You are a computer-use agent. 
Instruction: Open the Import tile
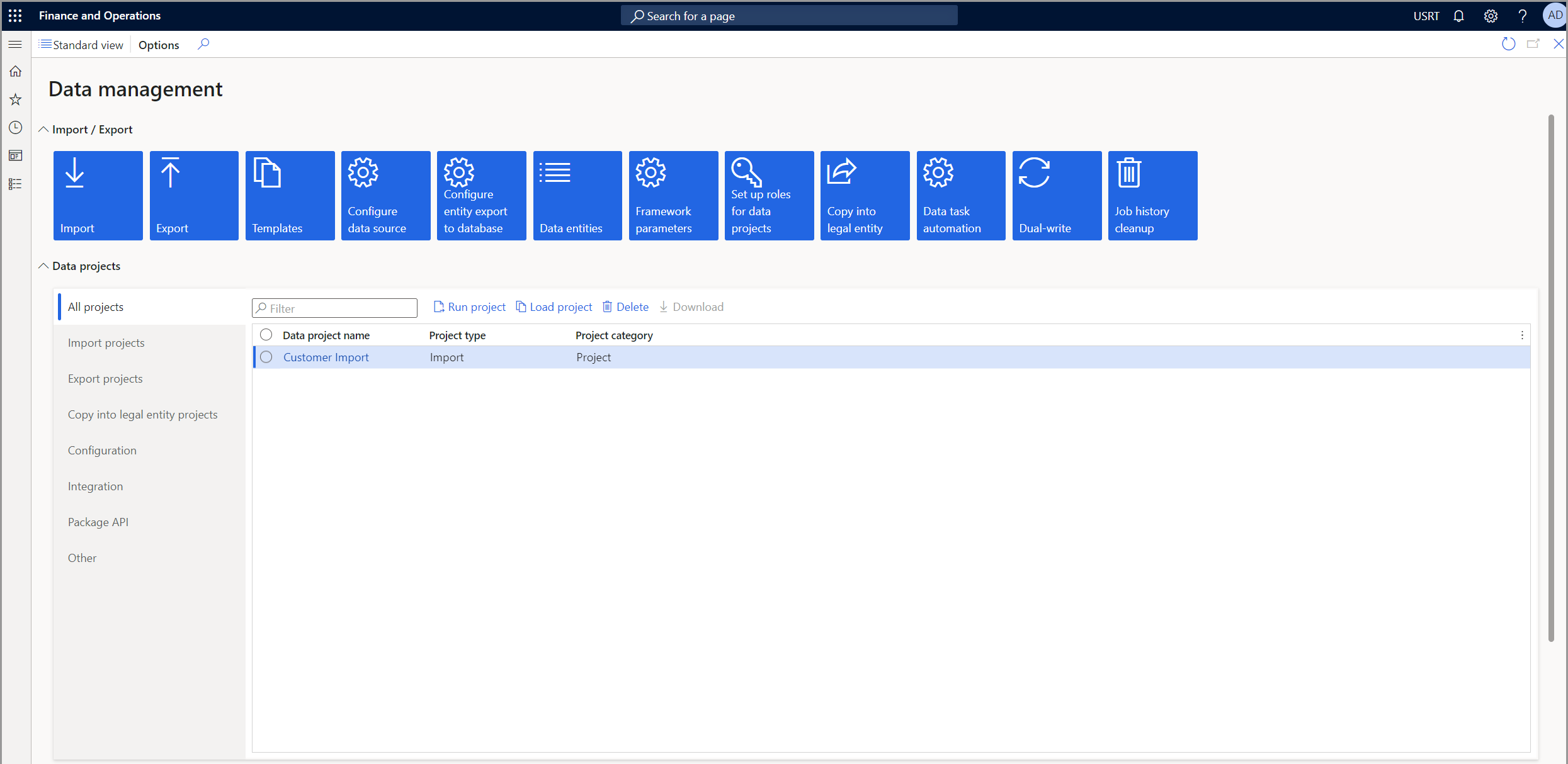98,195
